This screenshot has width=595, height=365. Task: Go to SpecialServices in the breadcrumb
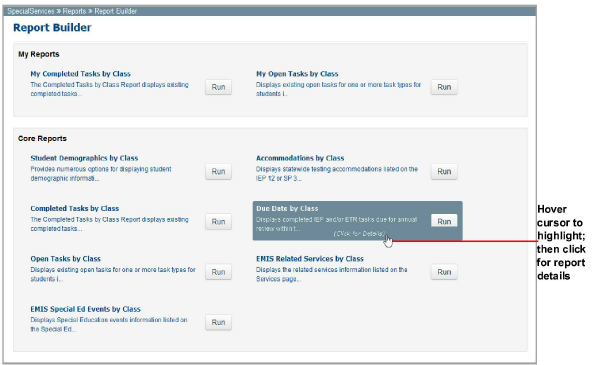pyautogui.click(x=31, y=11)
